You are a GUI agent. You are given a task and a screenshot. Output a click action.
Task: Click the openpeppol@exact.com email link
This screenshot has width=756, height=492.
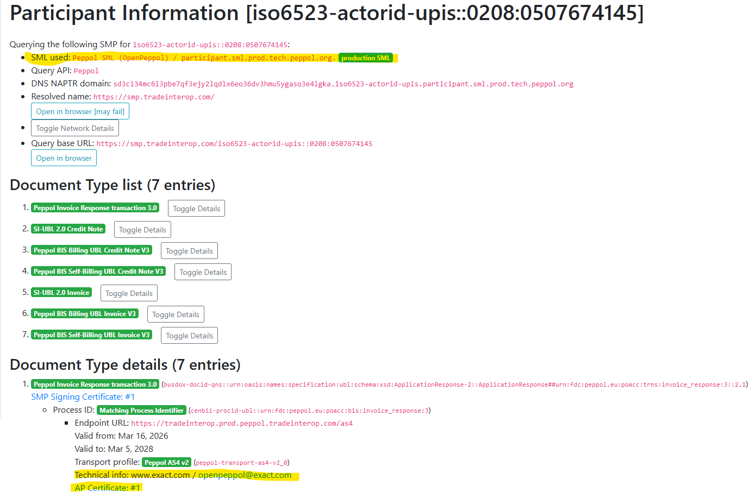[245, 475]
